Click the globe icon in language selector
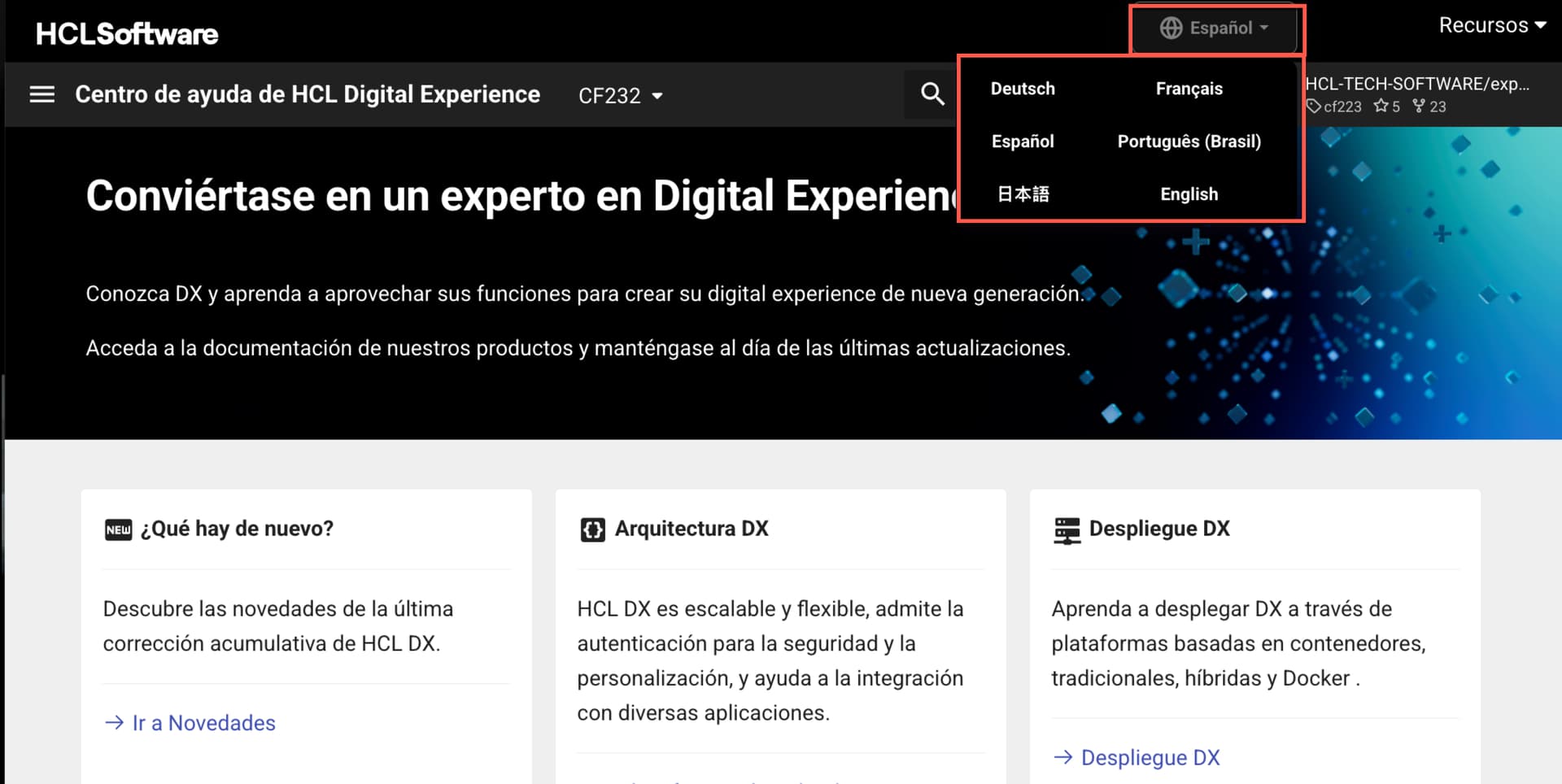This screenshot has height=784, width=1562. 1171,28
